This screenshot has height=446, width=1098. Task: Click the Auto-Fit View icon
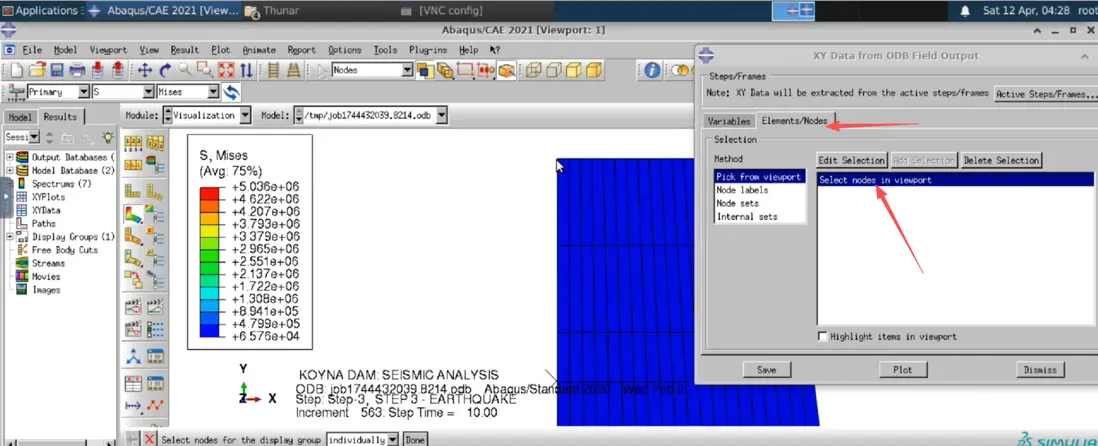click(225, 70)
